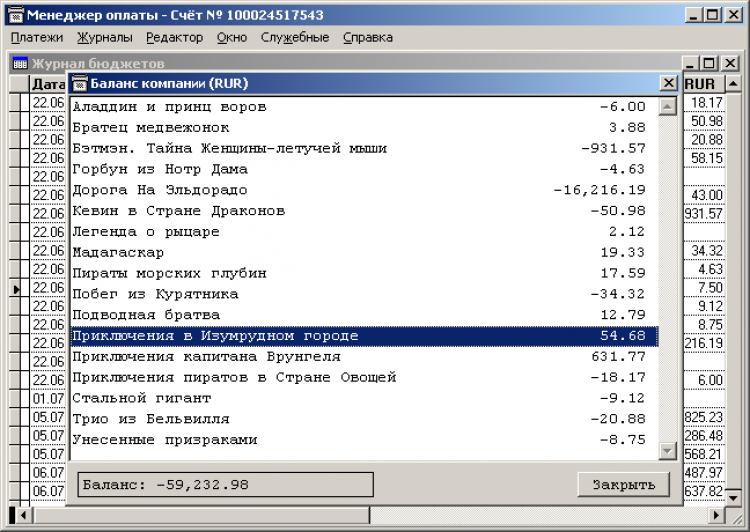Select row Мадагаскар

(364, 253)
